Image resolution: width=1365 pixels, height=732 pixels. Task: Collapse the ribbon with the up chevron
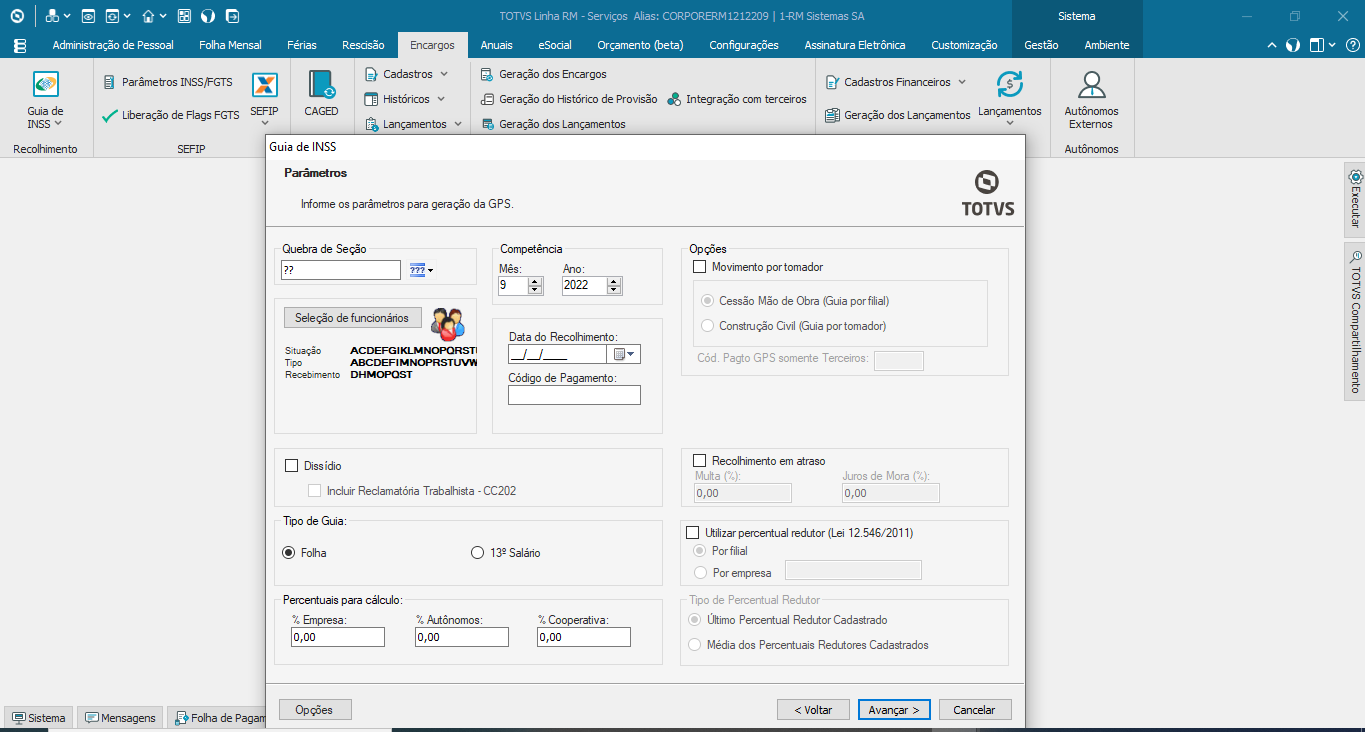point(1271,45)
